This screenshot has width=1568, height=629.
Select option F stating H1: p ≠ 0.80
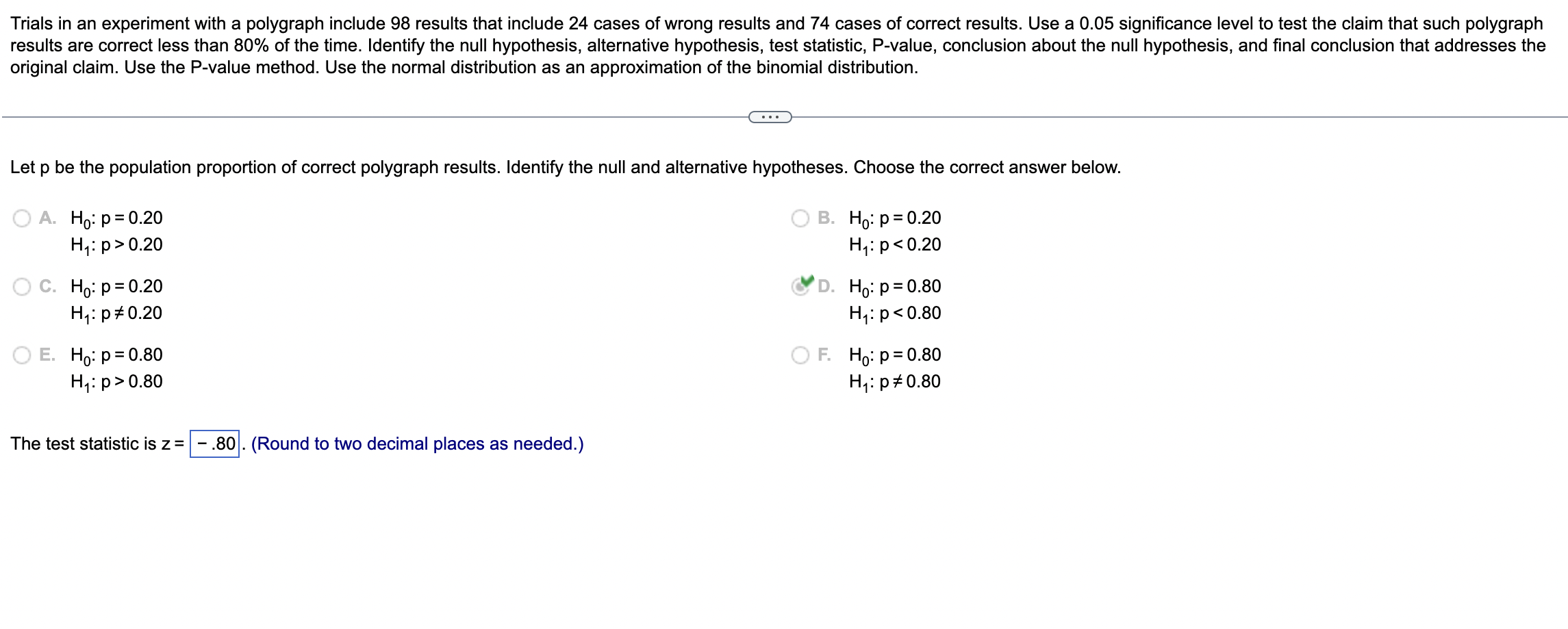pos(800,355)
